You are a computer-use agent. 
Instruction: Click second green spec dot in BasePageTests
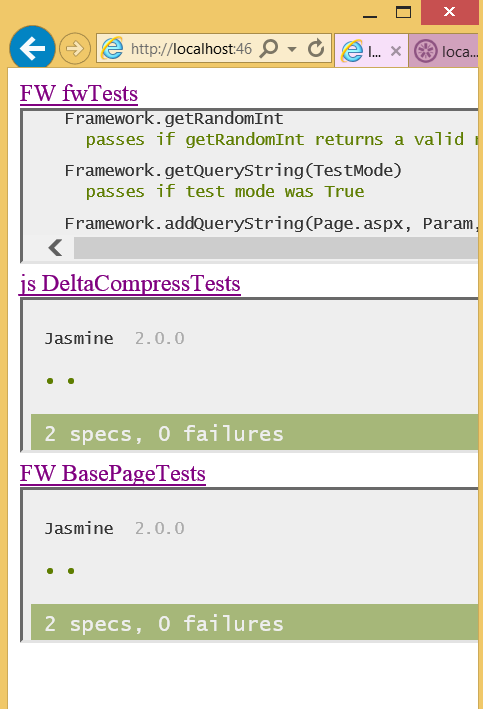tap(71, 571)
